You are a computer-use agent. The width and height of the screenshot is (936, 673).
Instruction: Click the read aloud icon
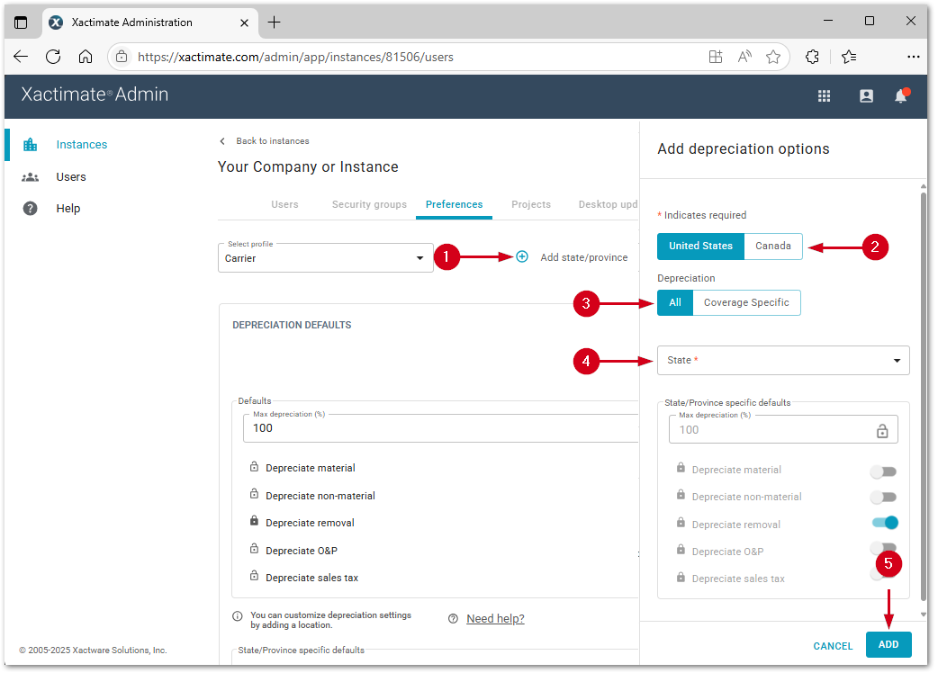(744, 57)
